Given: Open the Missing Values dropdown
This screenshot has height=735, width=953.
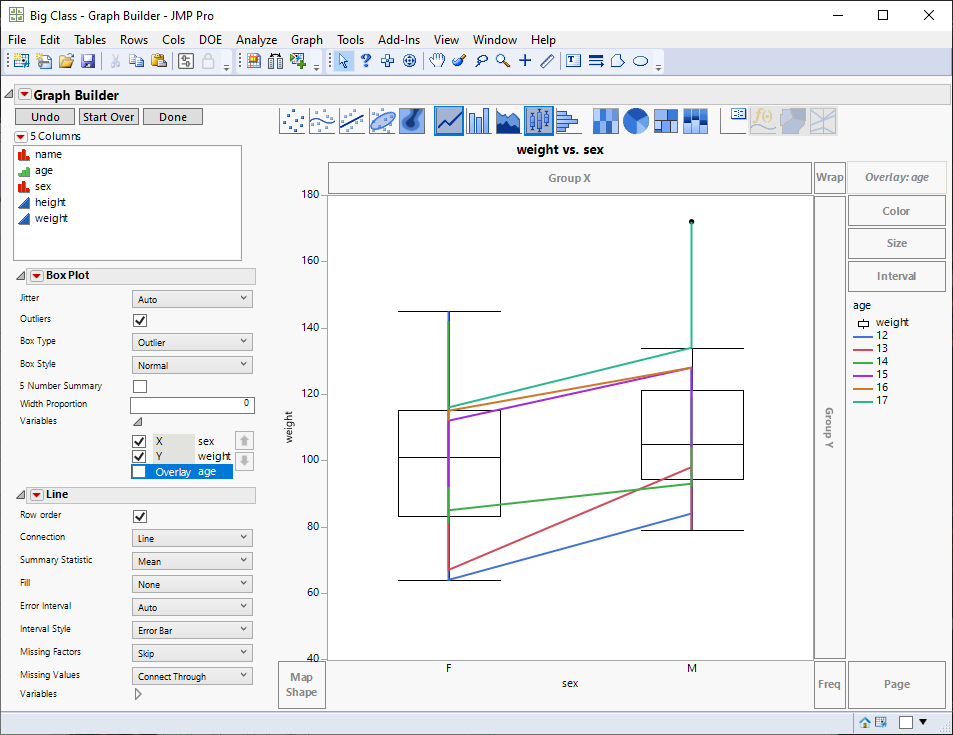Looking at the screenshot, I should 192,676.
